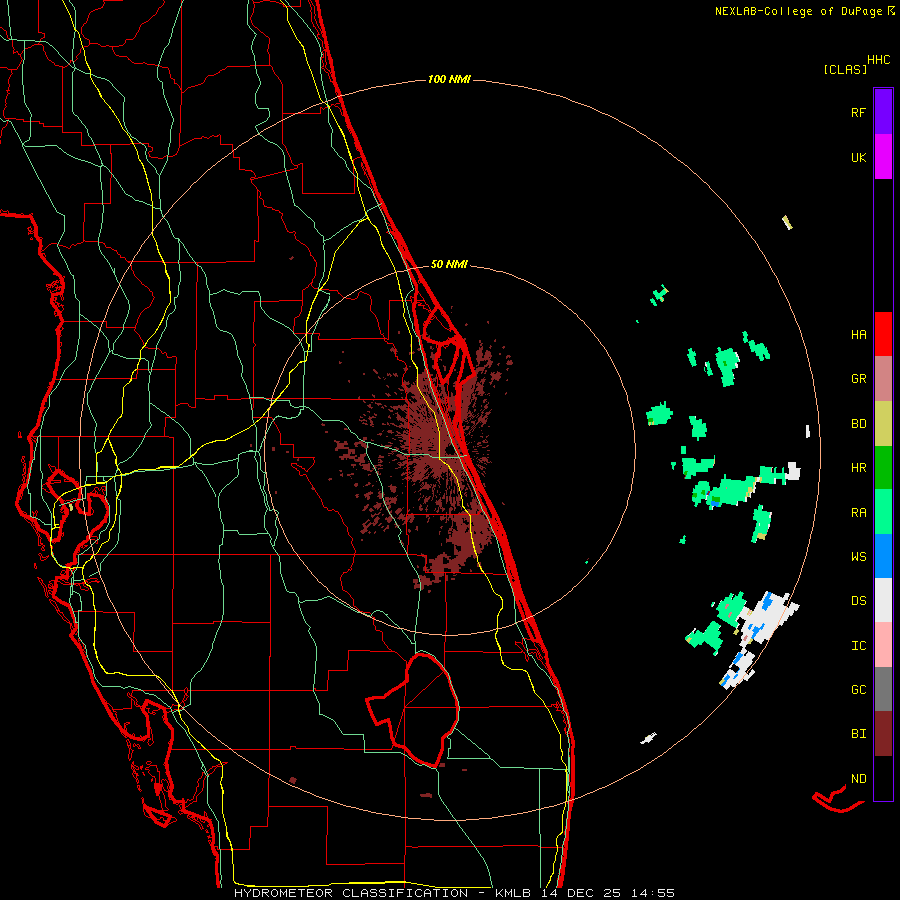Screen dimensions: 900x900
Task: Click the [CLAS] legend header
Action: point(845,69)
